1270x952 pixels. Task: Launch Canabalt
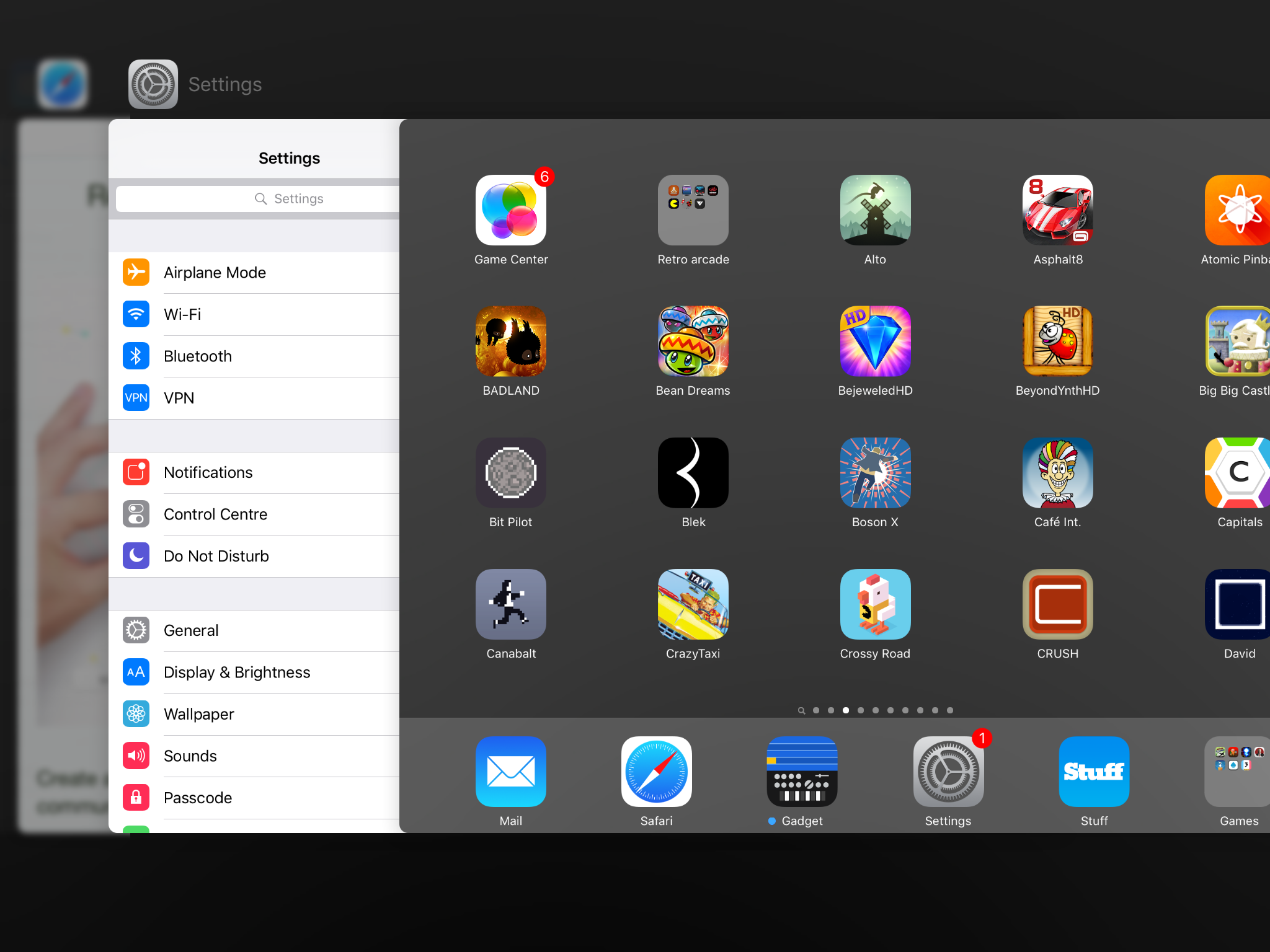(x=511, y=604)
